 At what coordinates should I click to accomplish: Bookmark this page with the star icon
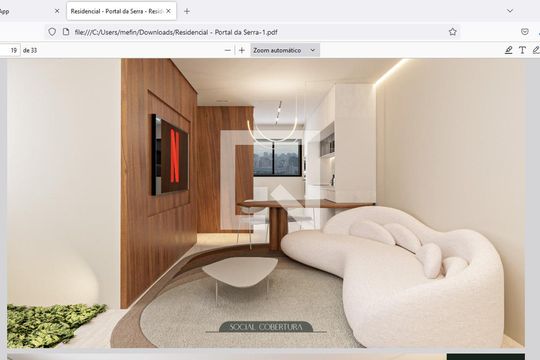pos(453,32)
